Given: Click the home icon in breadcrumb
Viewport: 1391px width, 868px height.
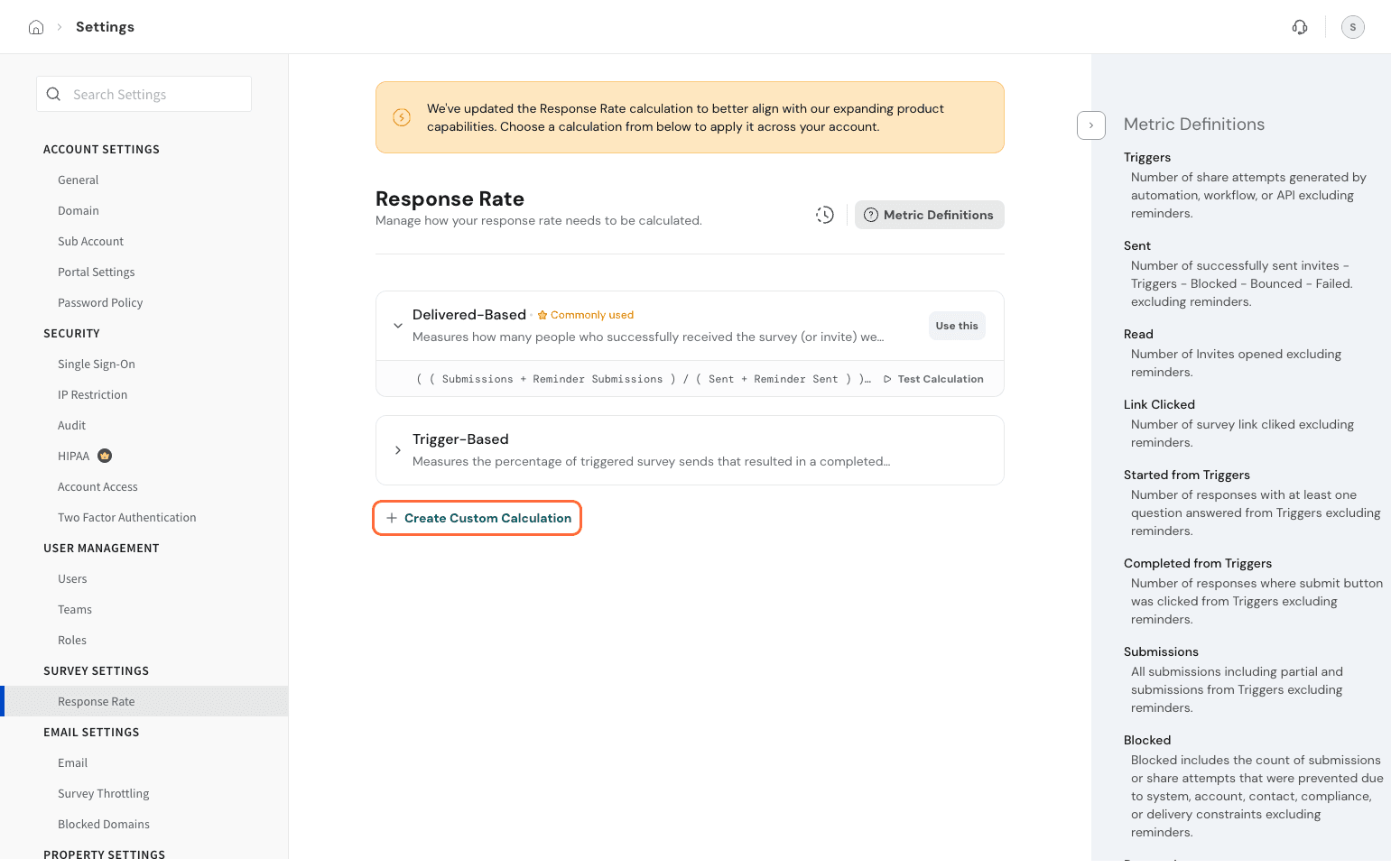Looking at the screenshot, I should [x=36, y=27].
